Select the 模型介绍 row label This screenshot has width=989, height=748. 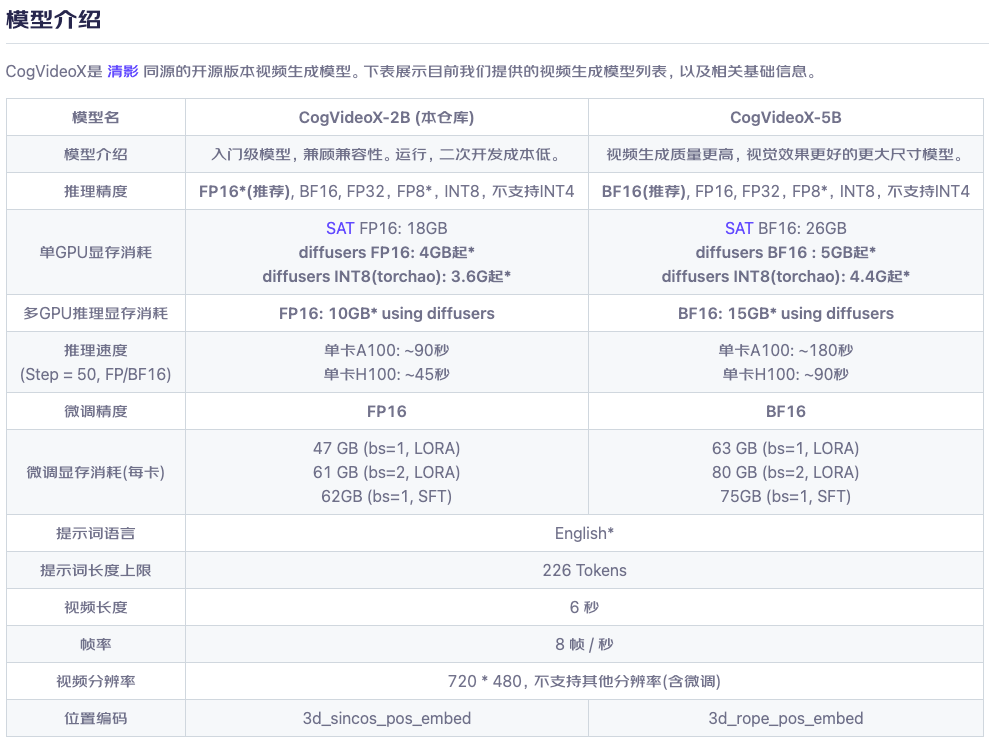click(x=96, y=155)
